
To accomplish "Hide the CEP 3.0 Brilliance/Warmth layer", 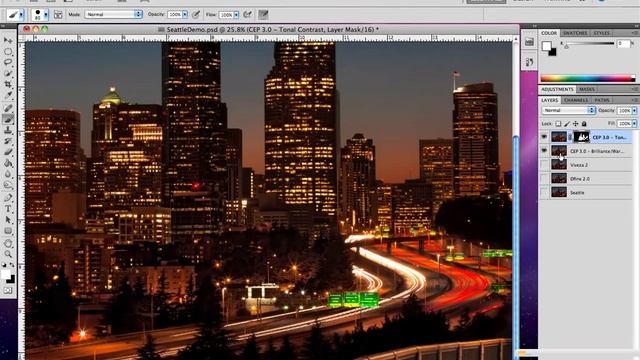I will pyautogui.click(x=544, y=151).
